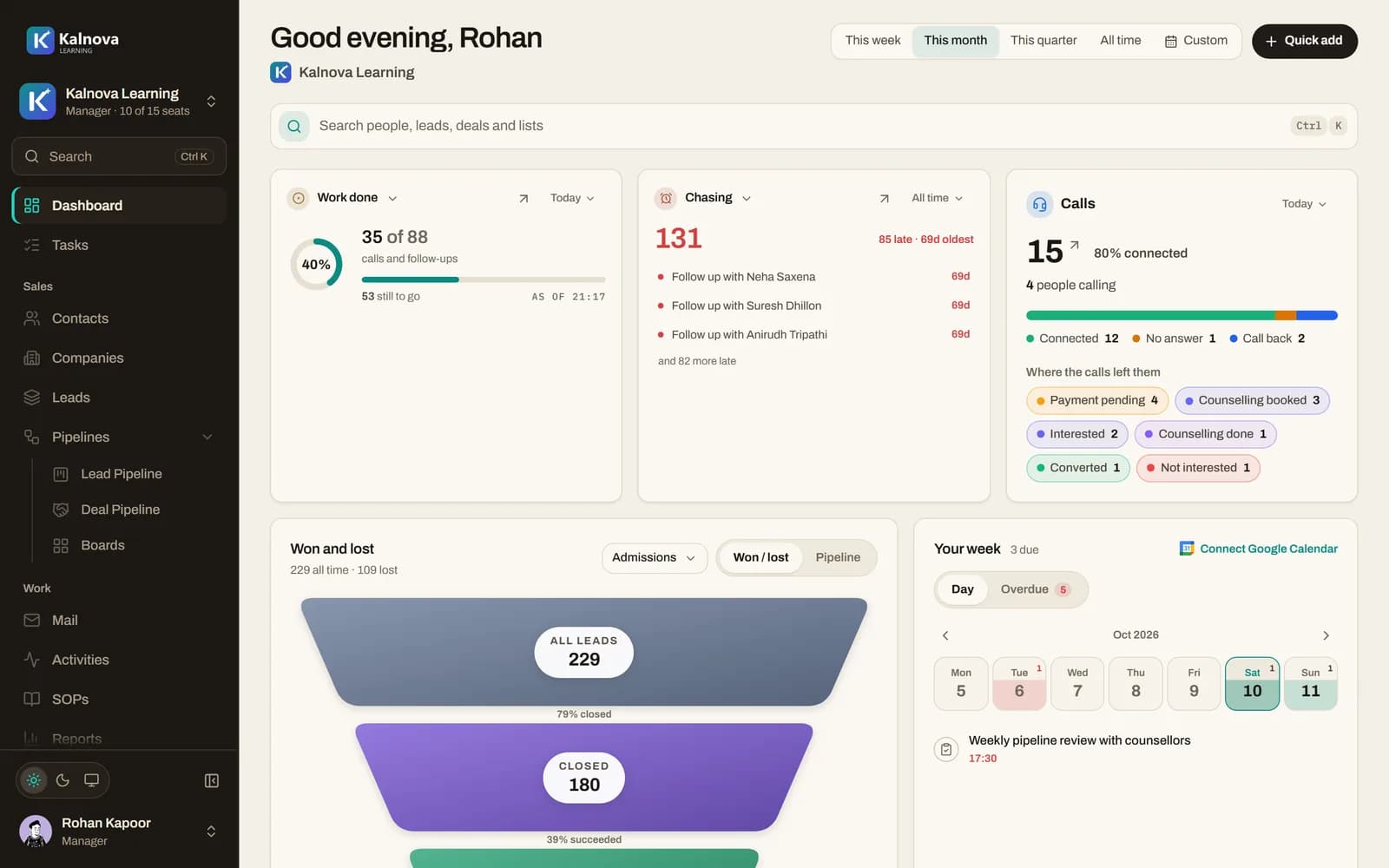Viewport: 1389px width, 868px height.
Task: Switch to light theme sun icon
Action: tap(34, 780)
